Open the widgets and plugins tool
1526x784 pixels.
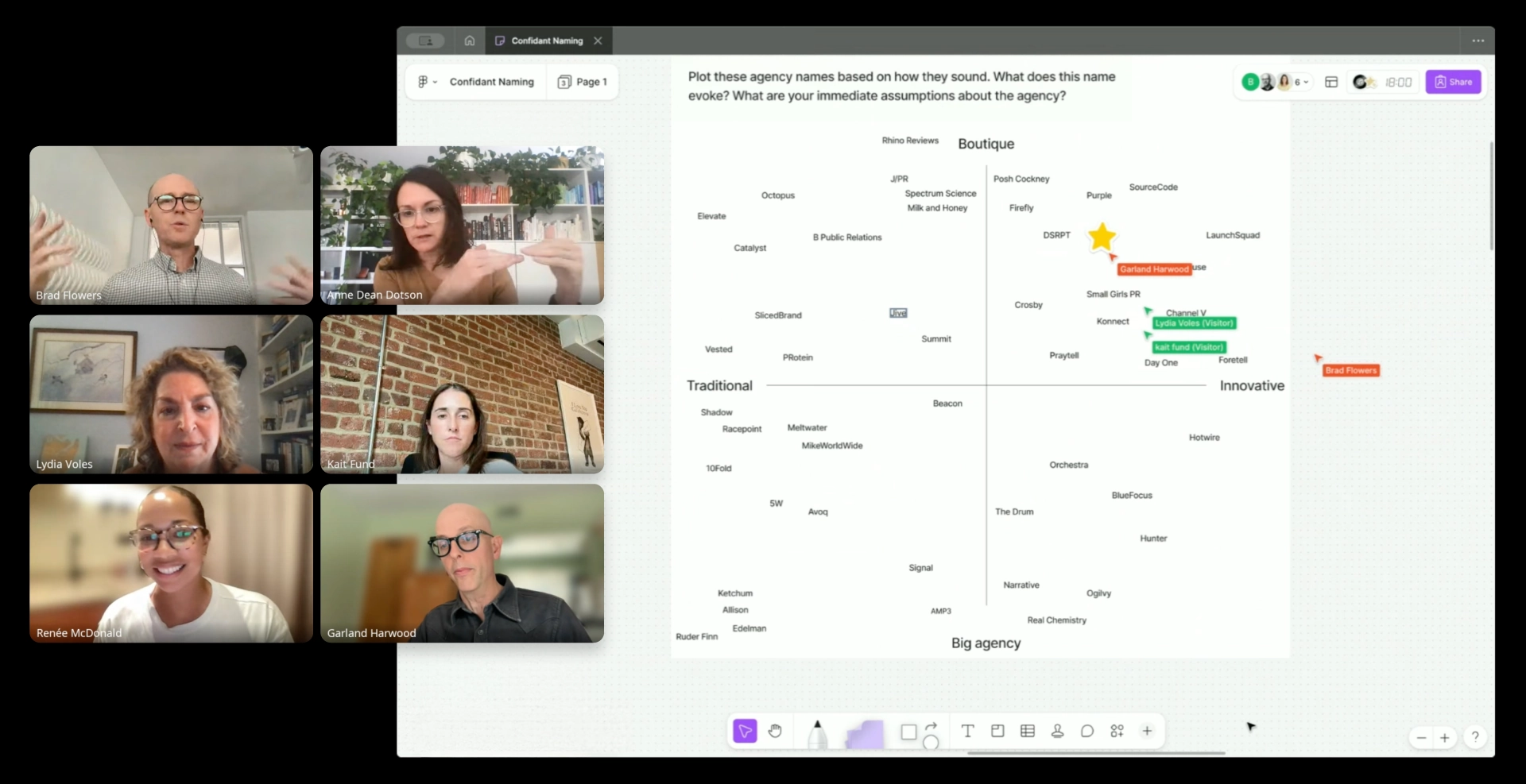coord(1117,731)
